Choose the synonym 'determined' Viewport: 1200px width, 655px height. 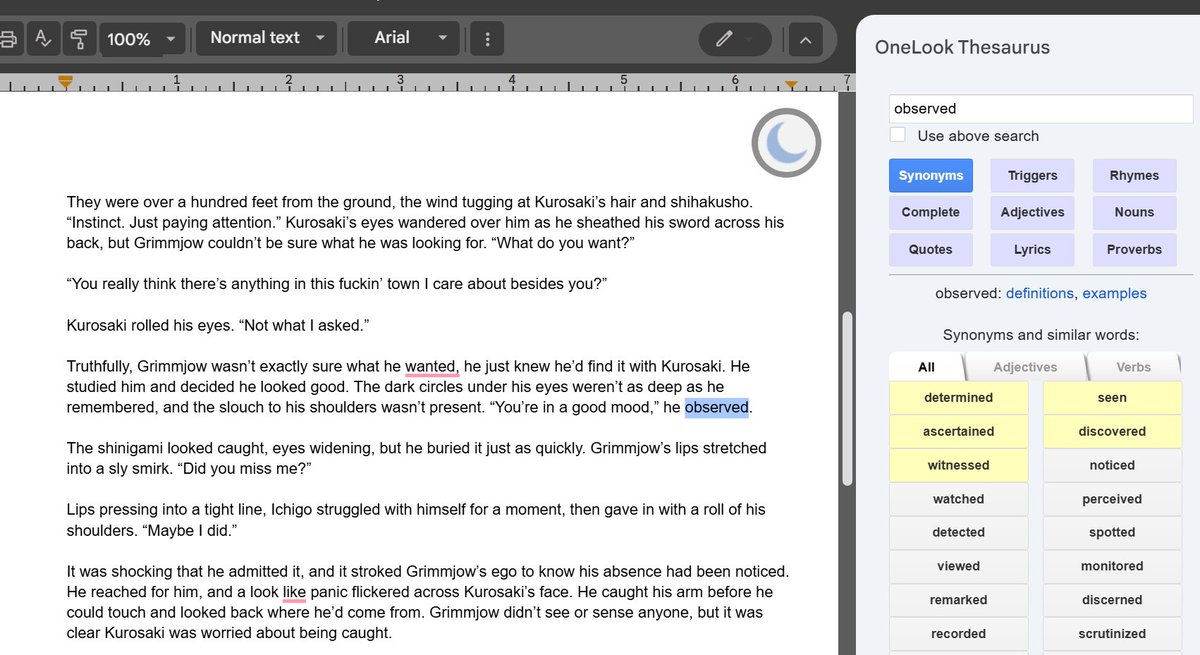coord(958,398)
